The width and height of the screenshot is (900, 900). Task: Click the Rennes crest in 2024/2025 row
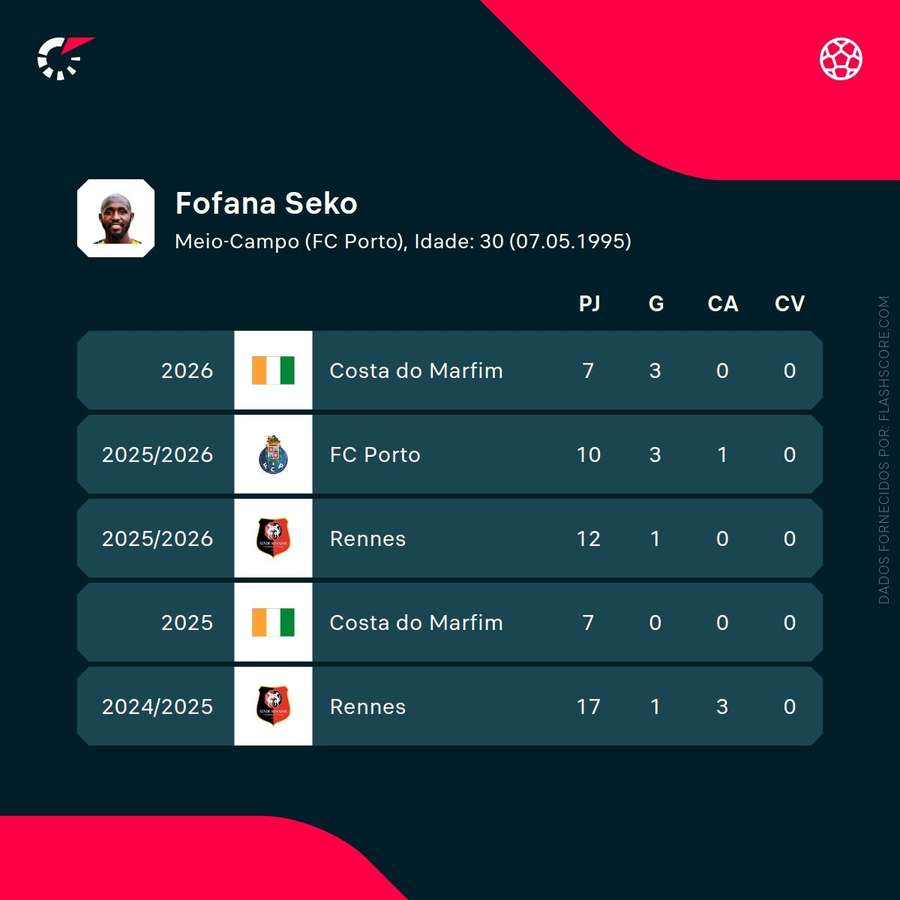coord(273,706)
